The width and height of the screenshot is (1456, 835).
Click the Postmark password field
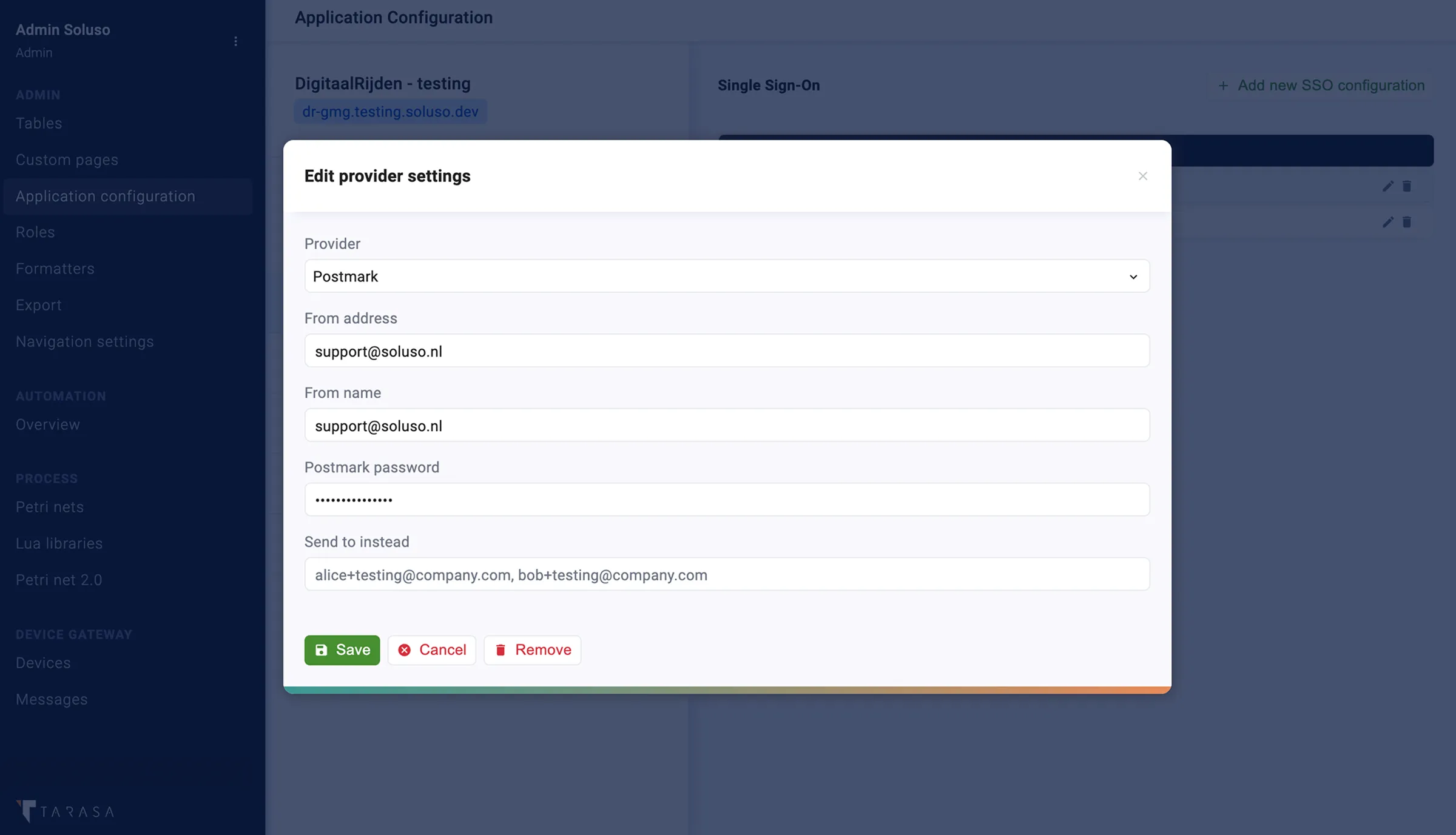[x=726, y=500]
